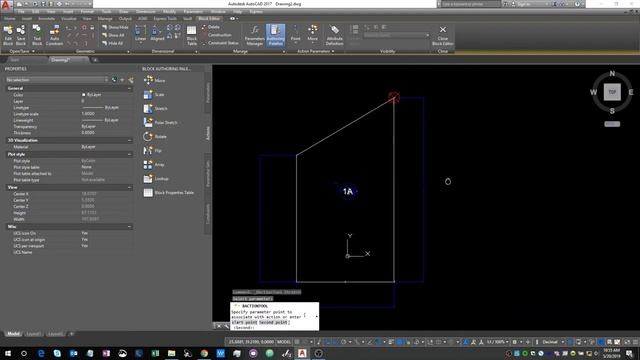Switch to the Start document tab
Viewport: 640px width, 360px height.
(x=15, y=60)
